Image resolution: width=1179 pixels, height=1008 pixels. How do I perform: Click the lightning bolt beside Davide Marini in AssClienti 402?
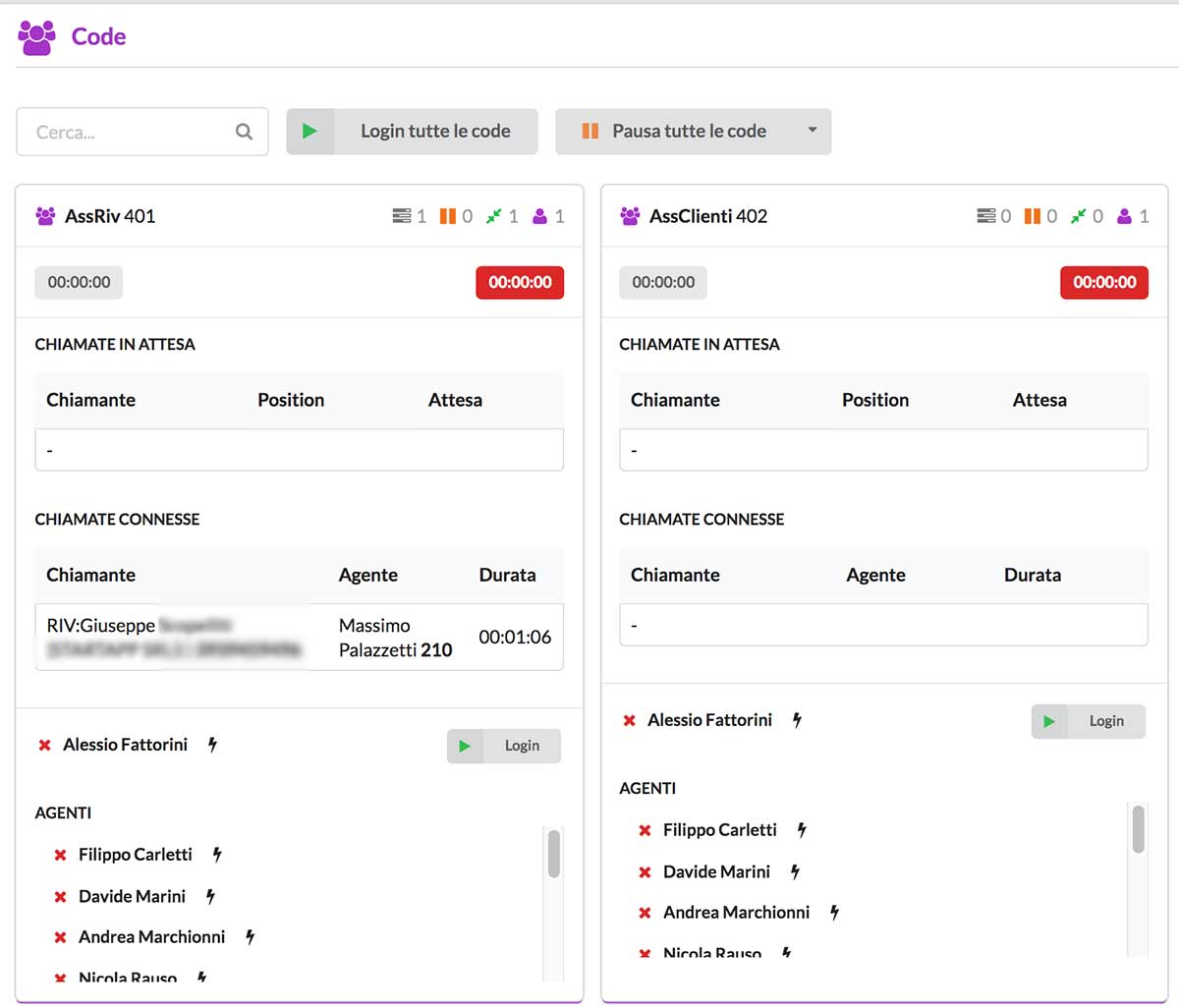pos(795,871)
